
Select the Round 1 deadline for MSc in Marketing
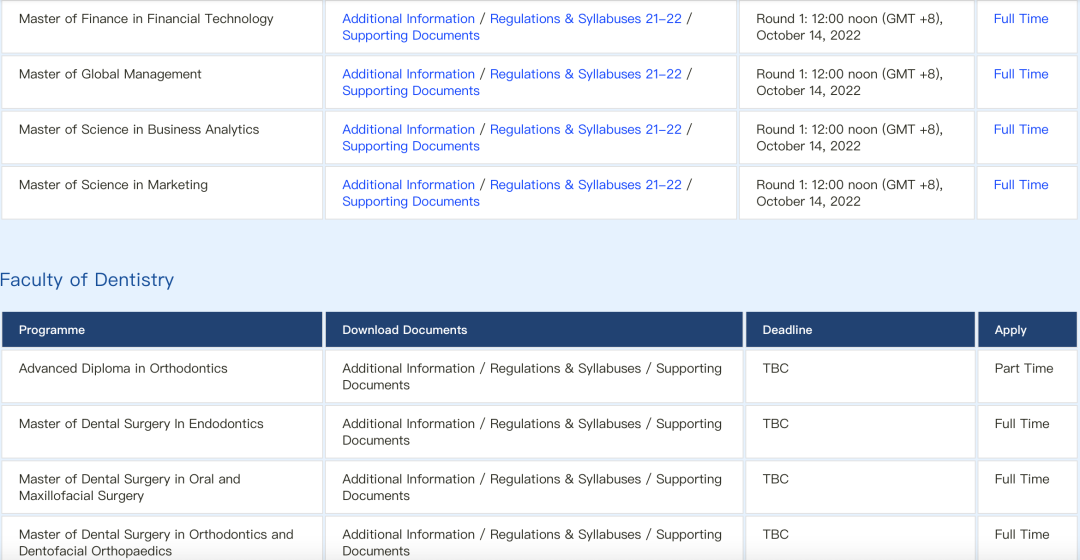click(x=849, y=193)
